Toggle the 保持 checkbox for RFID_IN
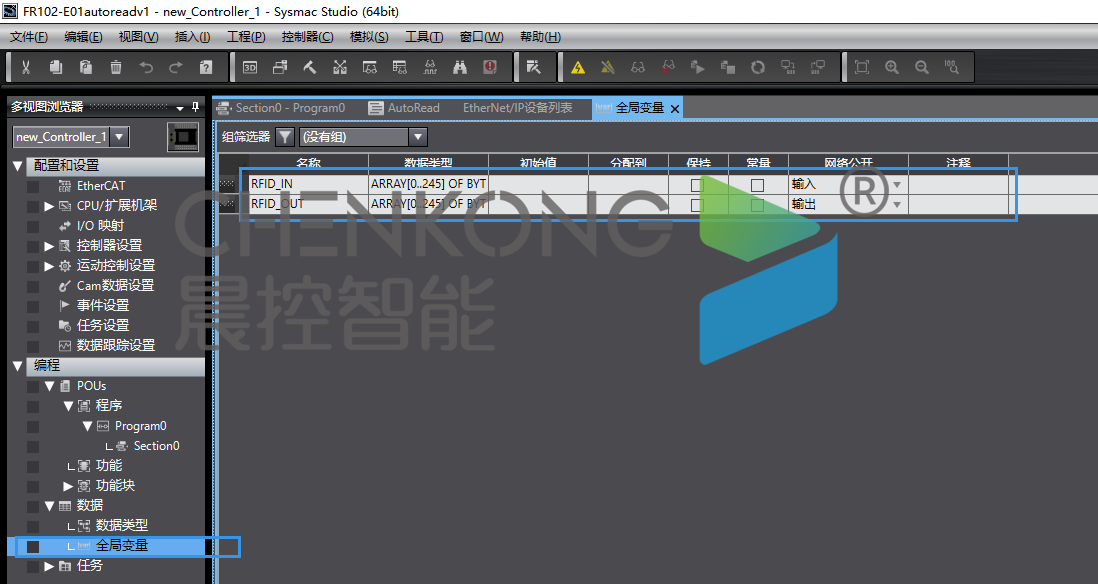The width and height of the screenshot is (1098, 584). click(x=697, y=185)
